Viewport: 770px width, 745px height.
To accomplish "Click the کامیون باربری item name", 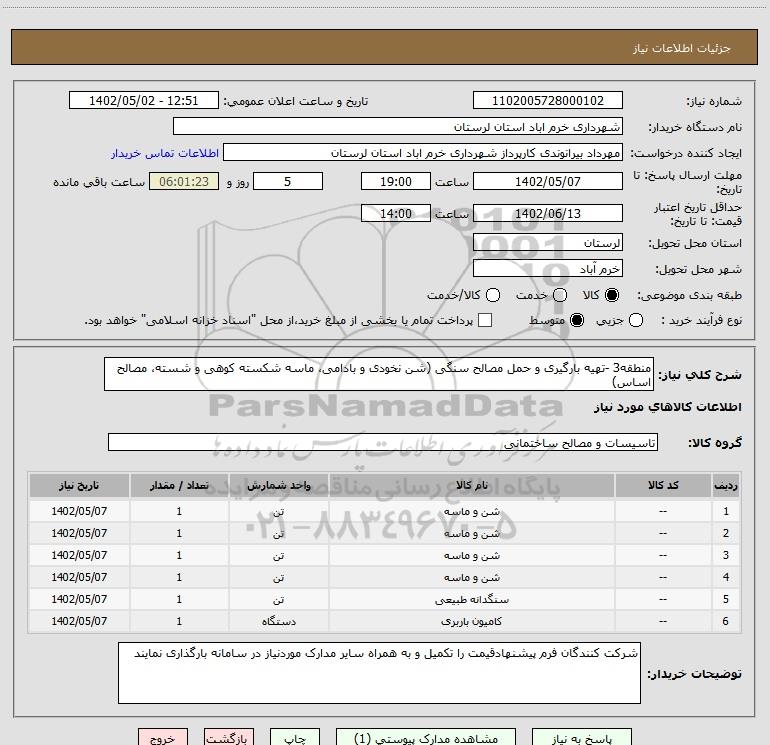I will pyautogui.click(x=471, y=621).
